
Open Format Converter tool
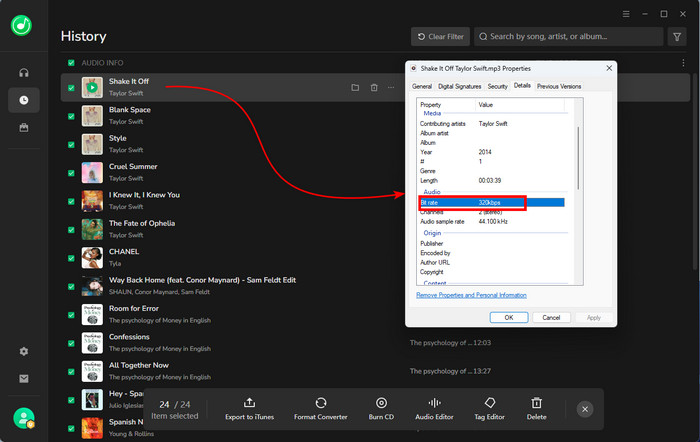tap(321, 409)
